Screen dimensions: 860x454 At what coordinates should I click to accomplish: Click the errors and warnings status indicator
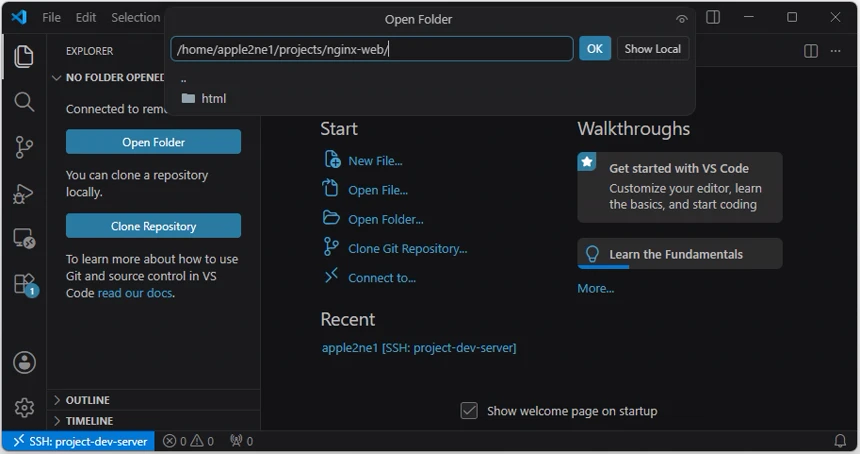[189, 441]
